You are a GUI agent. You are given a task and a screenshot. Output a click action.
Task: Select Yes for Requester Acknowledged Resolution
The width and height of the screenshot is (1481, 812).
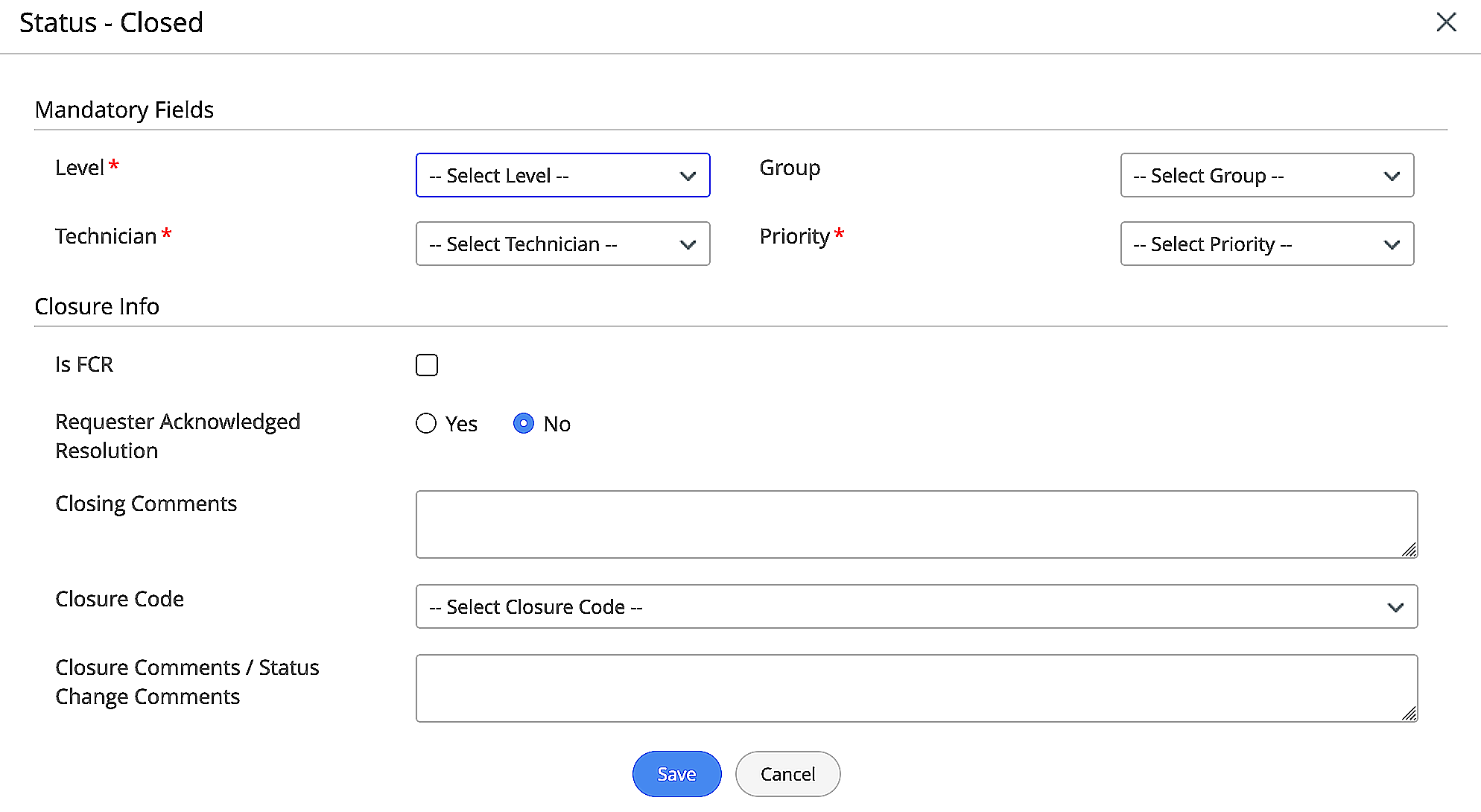(425, 423)
